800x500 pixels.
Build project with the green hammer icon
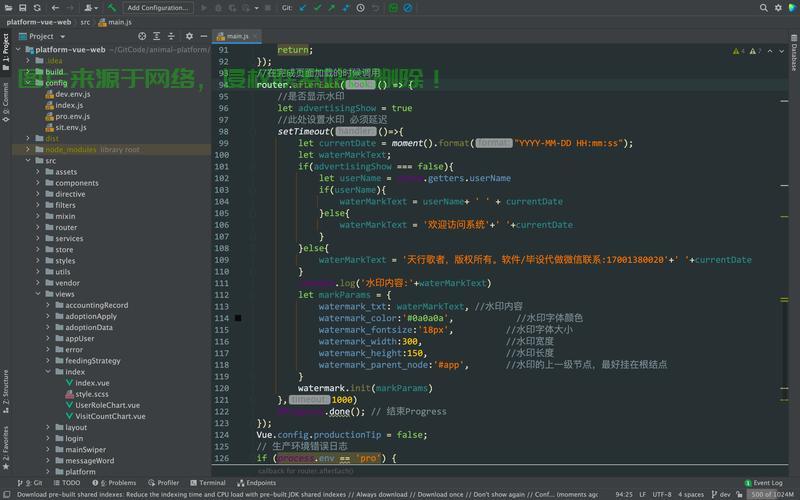click(112, 8)
